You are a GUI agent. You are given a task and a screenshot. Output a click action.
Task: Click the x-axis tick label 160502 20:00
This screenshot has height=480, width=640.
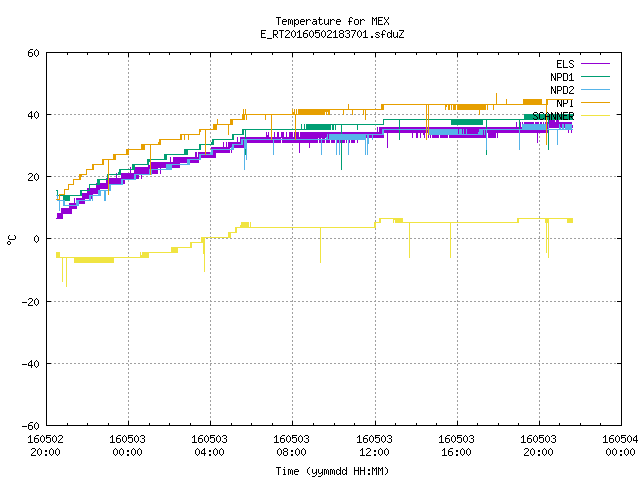click(x=45, y=446)
